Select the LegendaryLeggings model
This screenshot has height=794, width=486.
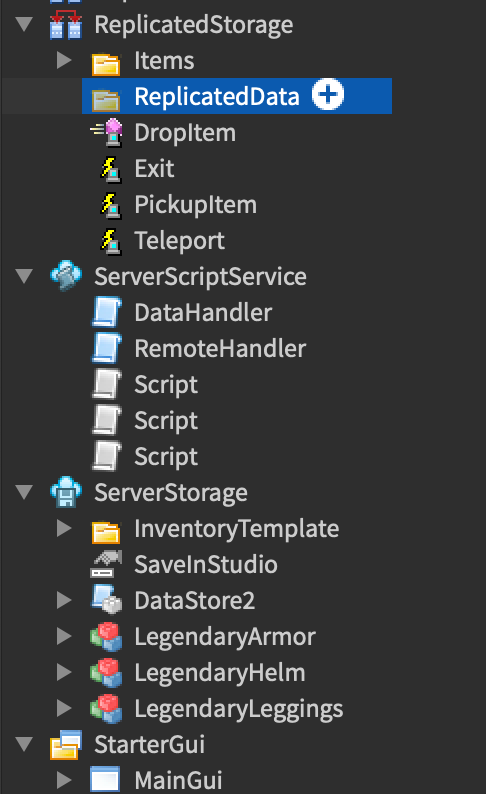coord(238,708)
